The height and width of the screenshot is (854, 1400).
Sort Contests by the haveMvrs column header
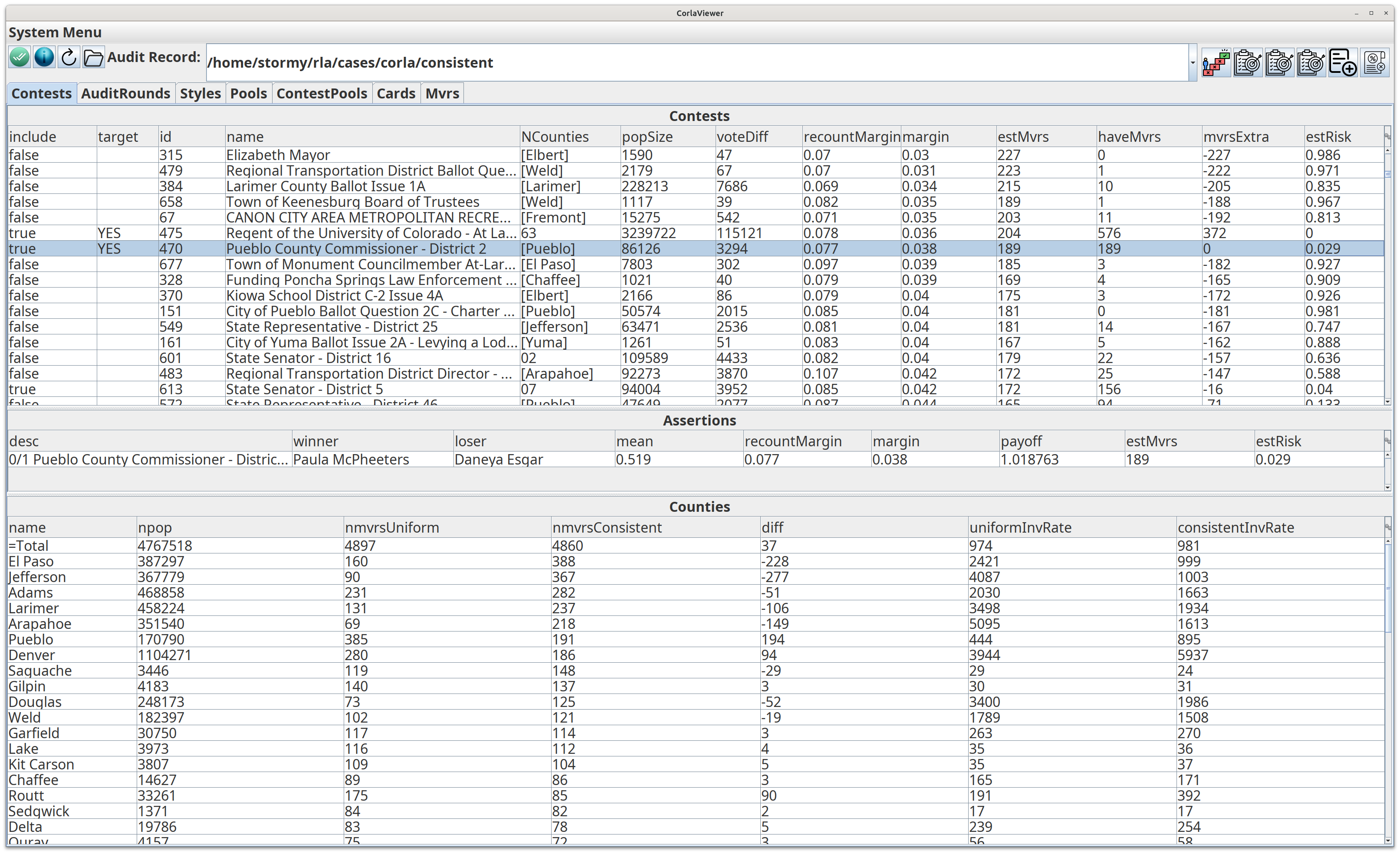[1149, 137]
